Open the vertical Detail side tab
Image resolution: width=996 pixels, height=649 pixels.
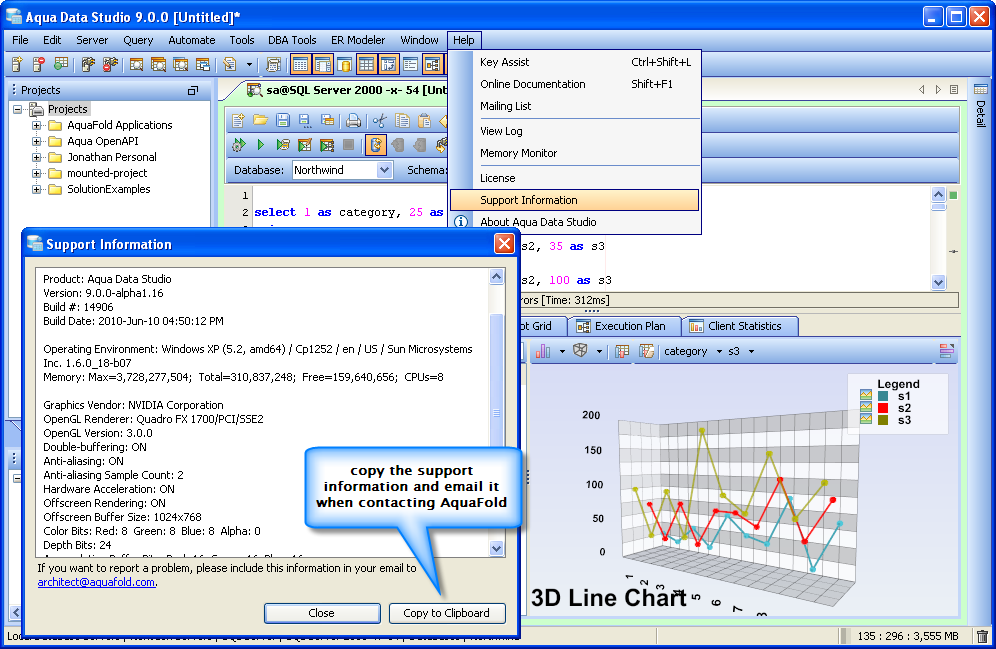click(x=981, y=106)
